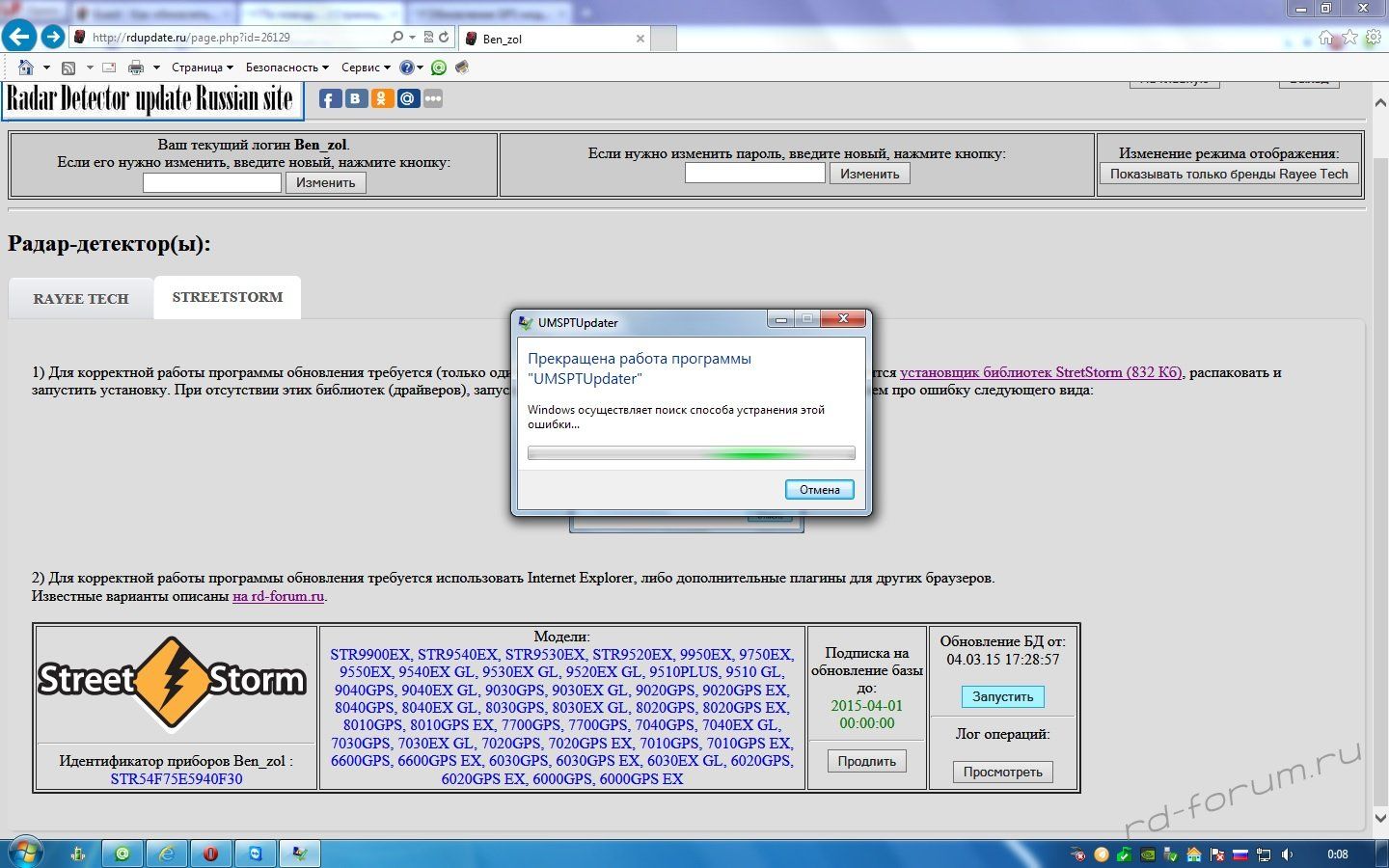Open the Безопасность dropdown menu
The height and width of the screenshot is (868, 1389).
[286, 68]
